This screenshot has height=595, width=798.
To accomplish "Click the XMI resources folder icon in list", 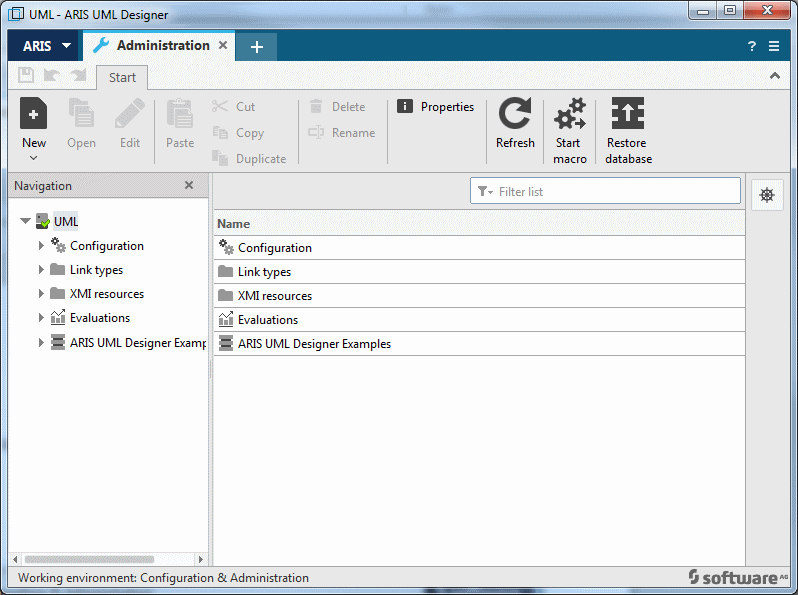I will 225,295.
